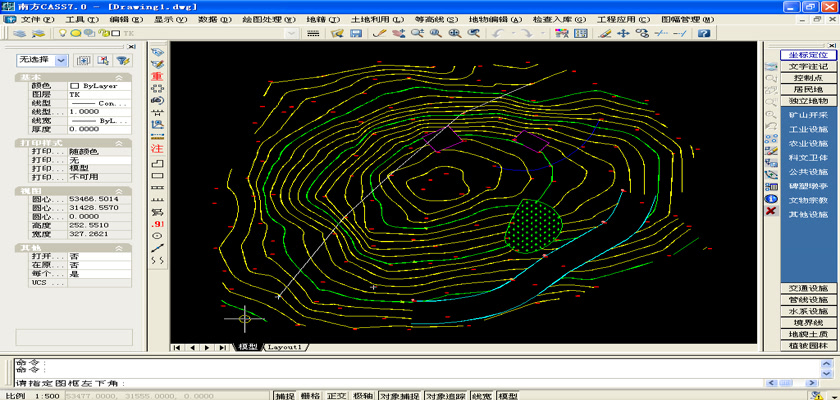The image size is (840, 400).
Task: Select the diagonal line drawing tool
Action: [158, 248]
